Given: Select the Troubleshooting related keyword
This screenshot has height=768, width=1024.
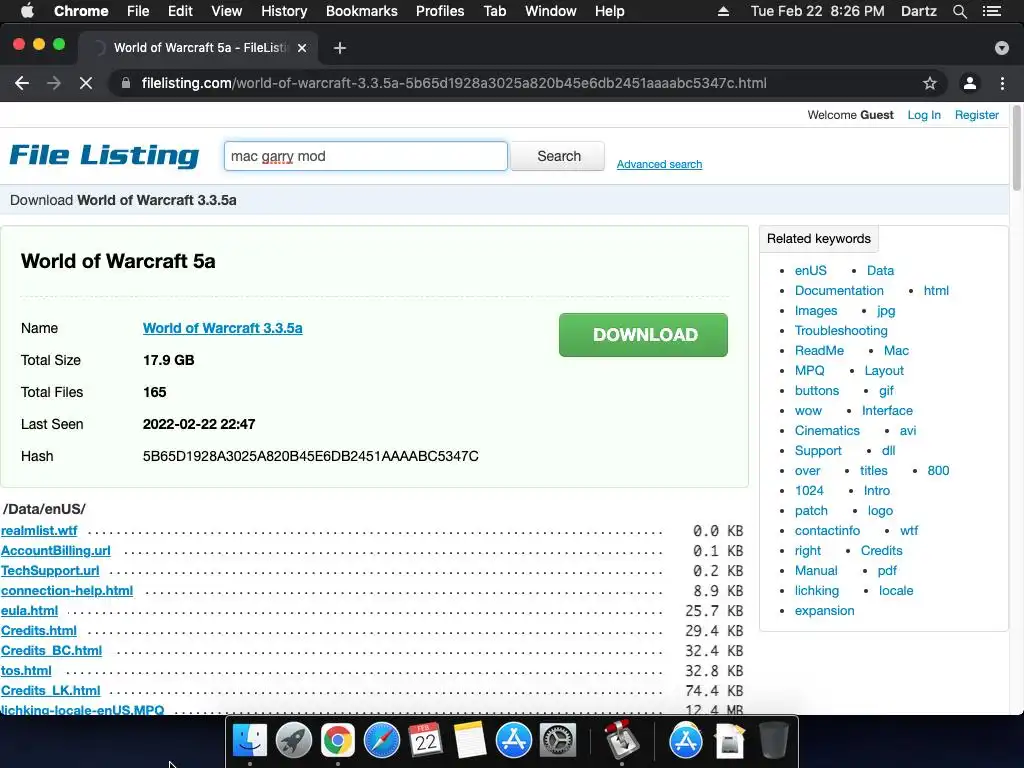Looking at the screenshot, I should pyautogui.click(x=840, y=330).
